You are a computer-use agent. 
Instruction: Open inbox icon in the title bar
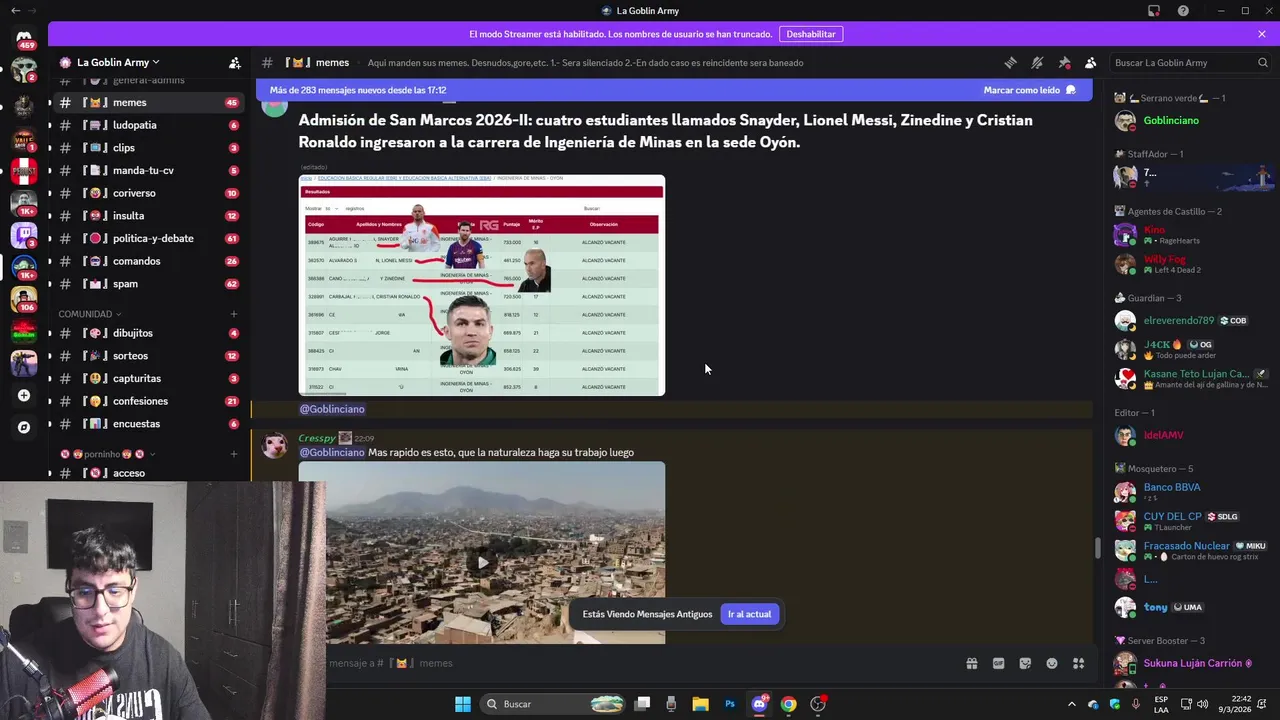click(x=1154, y=11)
